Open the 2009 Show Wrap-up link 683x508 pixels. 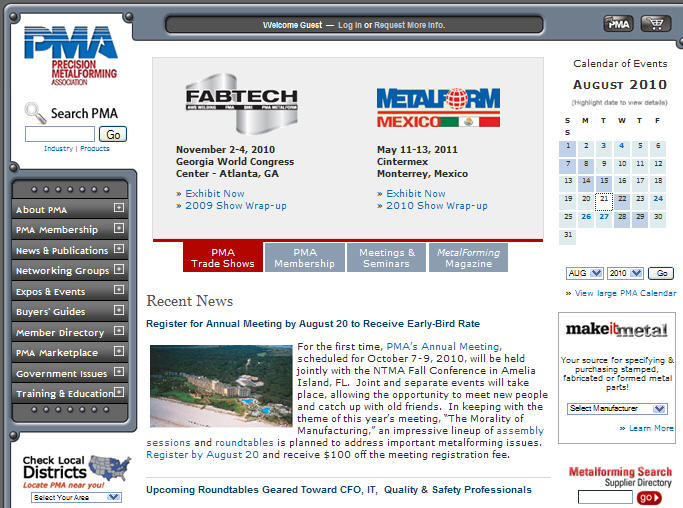coord(236,206)
